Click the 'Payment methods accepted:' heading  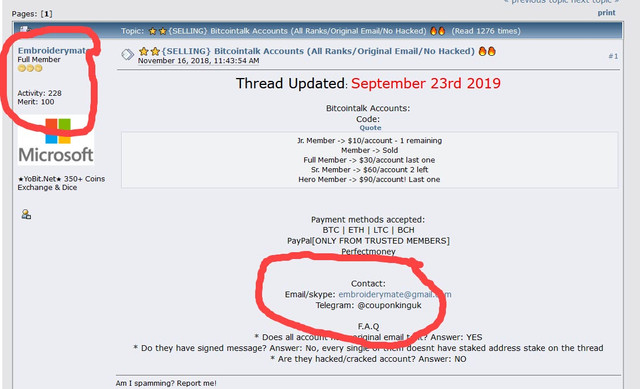tap(368, 220)
